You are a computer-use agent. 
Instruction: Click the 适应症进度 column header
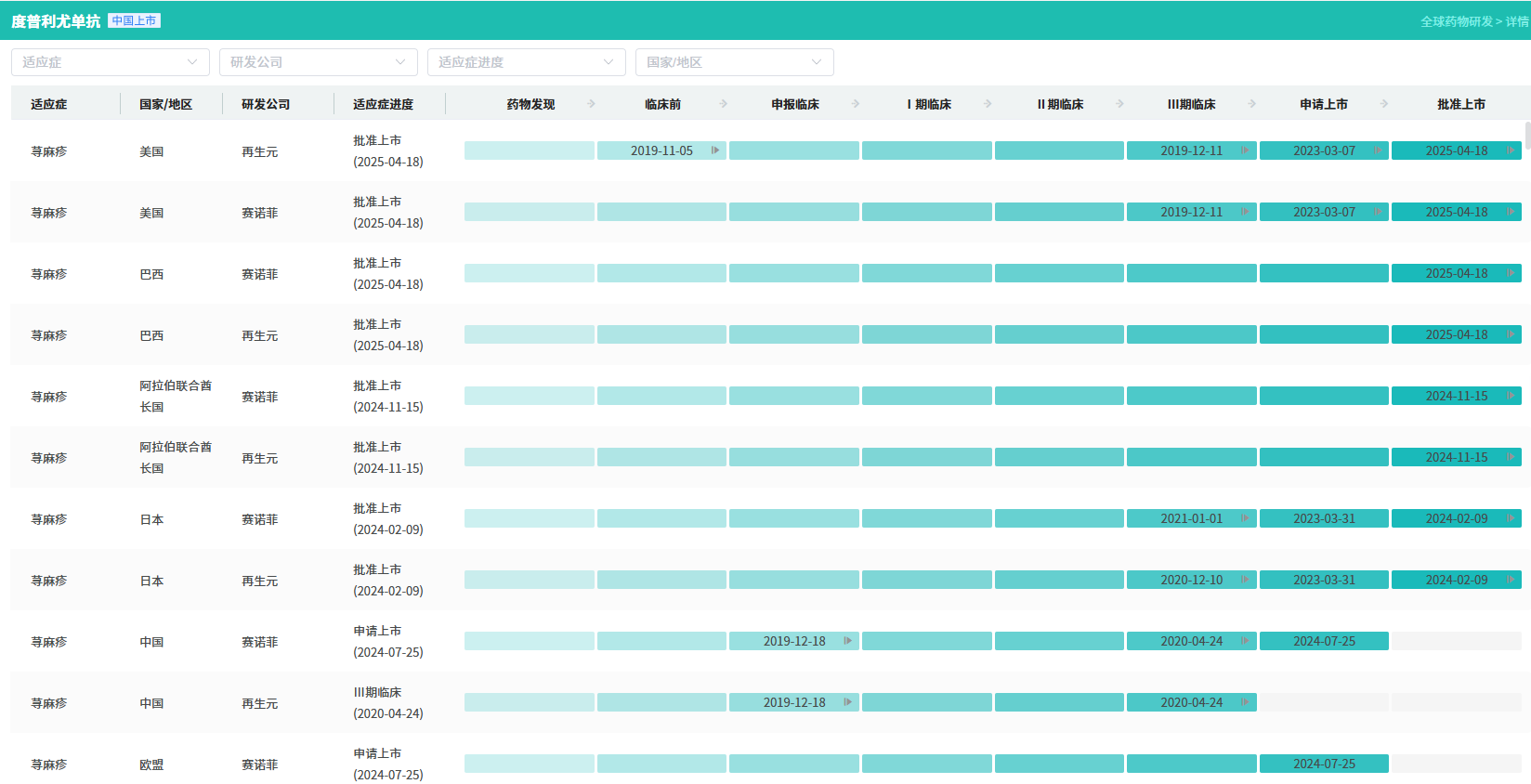tap(383, 104)
